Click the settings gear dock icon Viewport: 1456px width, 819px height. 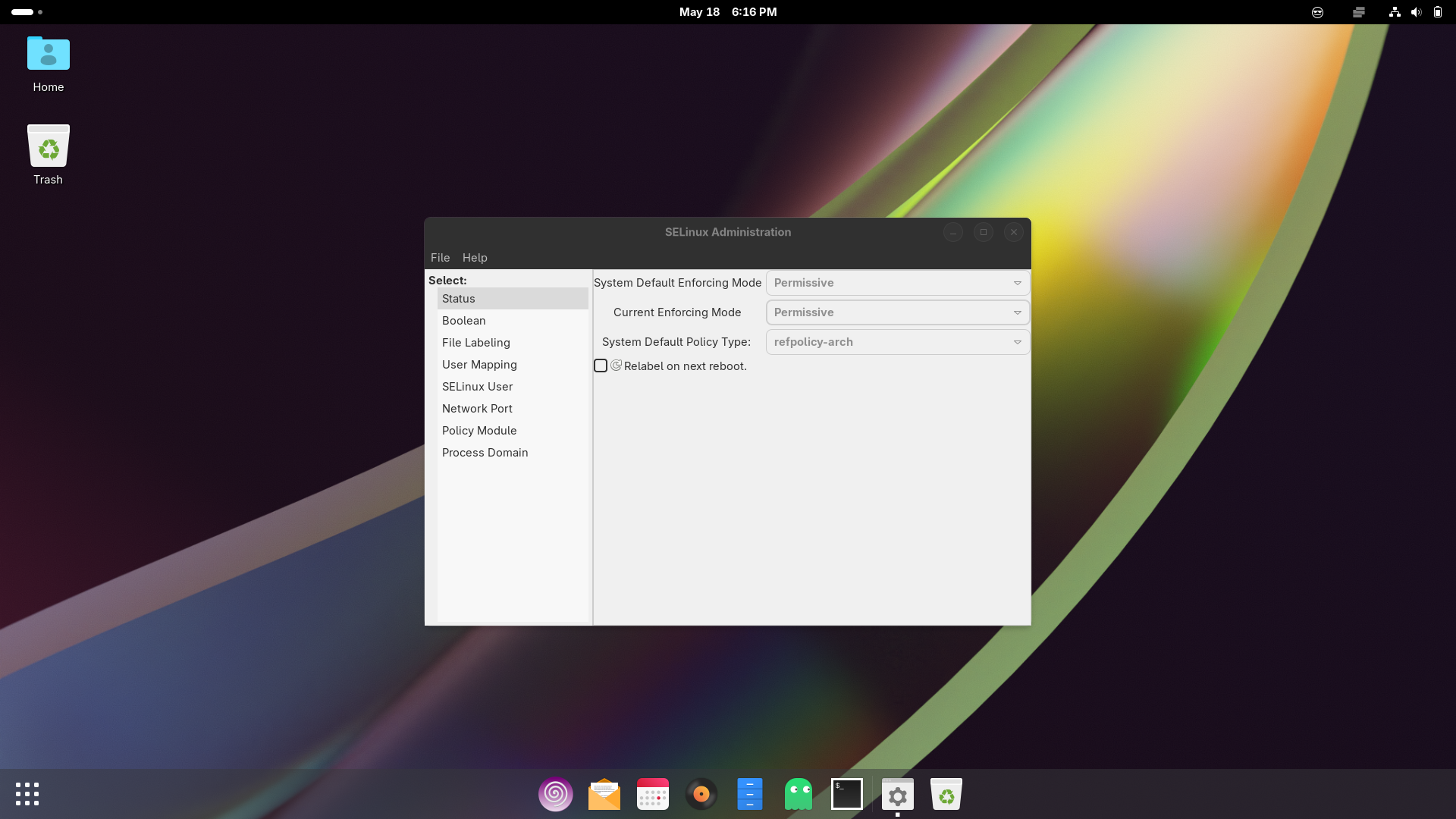click(x=898, y=794)
